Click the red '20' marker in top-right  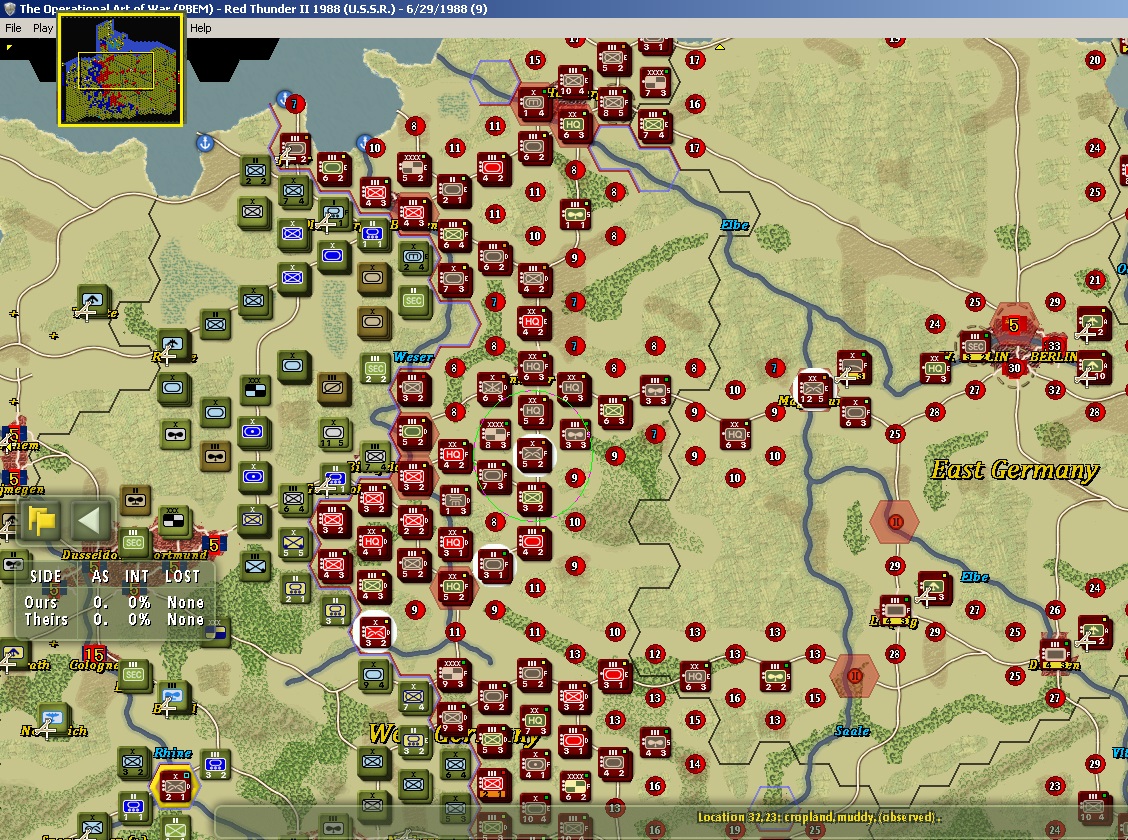(x=1095, y=60)
